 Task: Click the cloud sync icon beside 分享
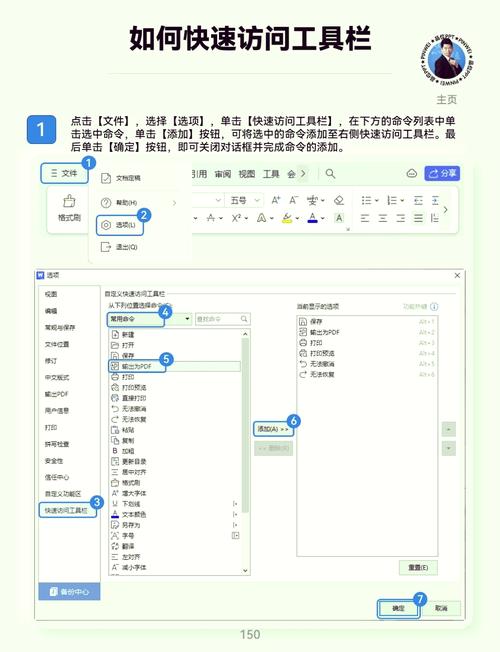(411, 173)
